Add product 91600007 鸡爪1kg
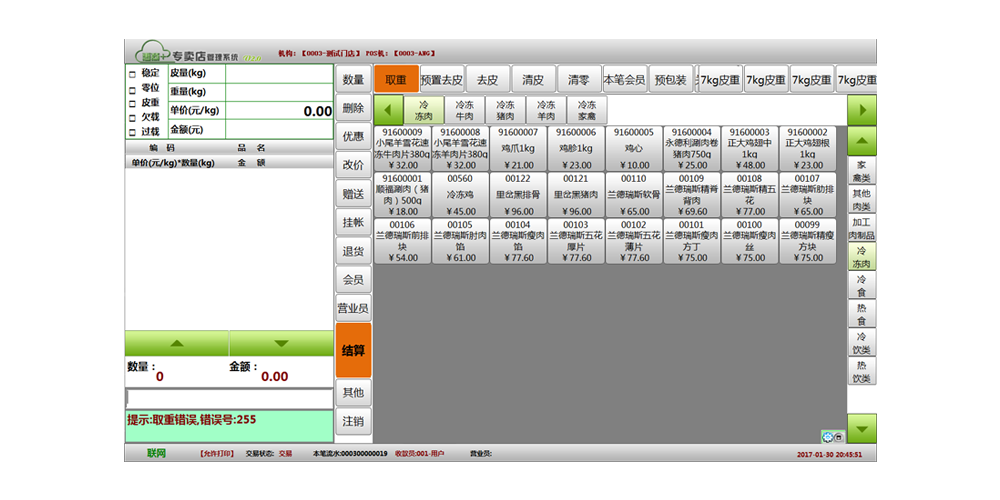 [x=518, y=149]
